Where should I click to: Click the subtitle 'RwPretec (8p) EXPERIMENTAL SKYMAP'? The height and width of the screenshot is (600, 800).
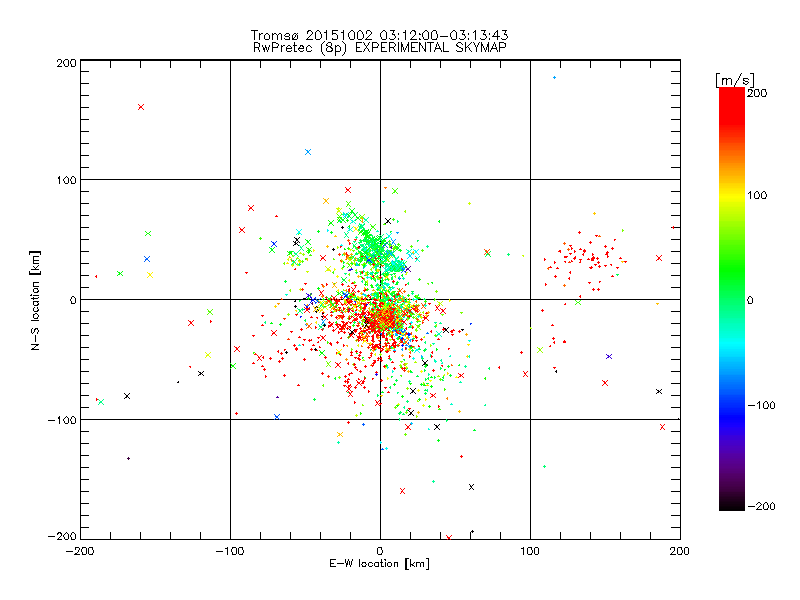380,47
